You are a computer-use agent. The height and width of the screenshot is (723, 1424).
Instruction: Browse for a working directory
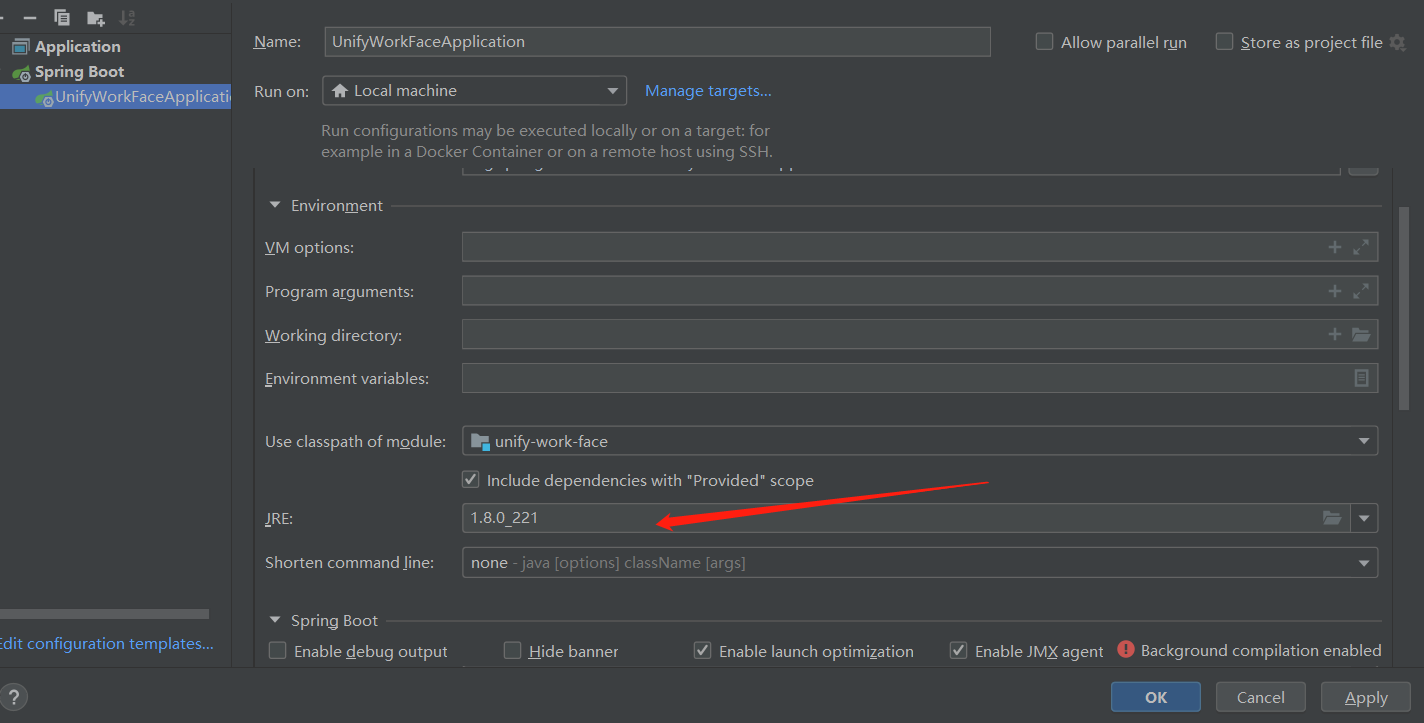(x=1361, y=335)
